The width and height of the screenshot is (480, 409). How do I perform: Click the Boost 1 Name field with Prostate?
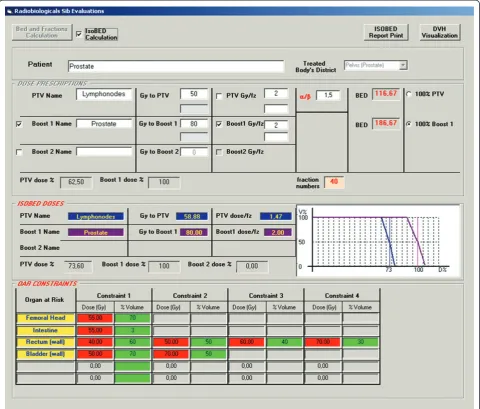(104, 124)
